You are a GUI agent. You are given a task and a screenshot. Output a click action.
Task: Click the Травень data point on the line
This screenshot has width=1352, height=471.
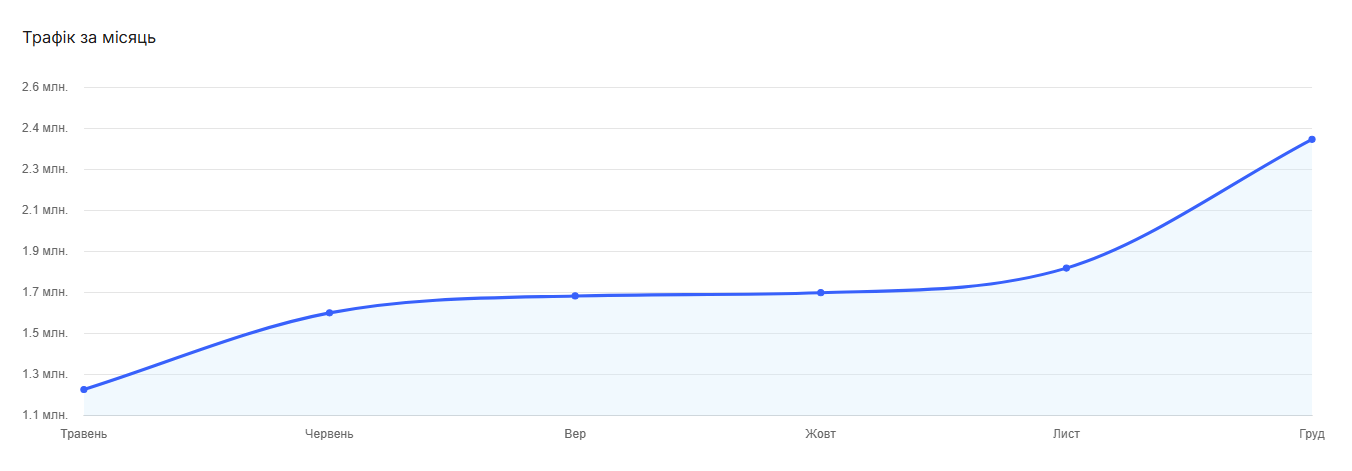[x=84, y=389]
